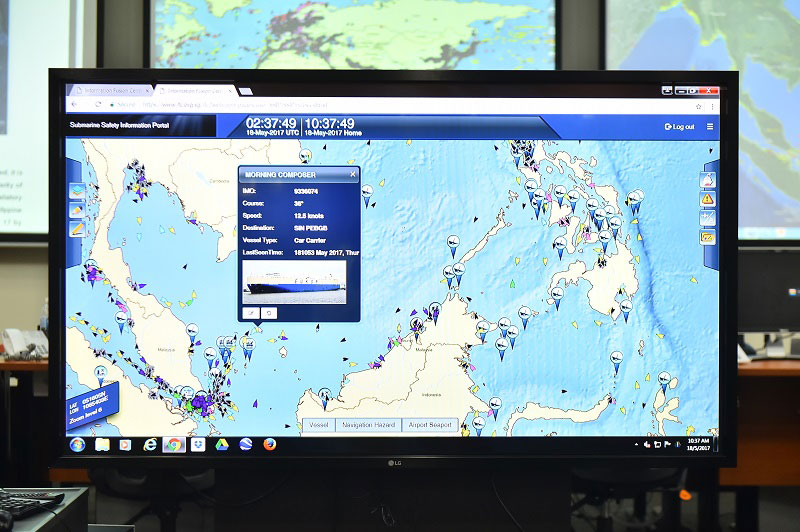This screenshot has height=532, width=800.
Task: Open the warning triangle hazard panel
Action: tap(708, 199)
